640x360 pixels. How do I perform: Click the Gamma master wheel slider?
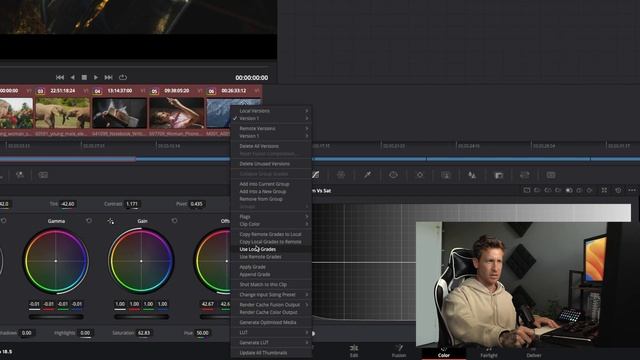tap(56, 316)
